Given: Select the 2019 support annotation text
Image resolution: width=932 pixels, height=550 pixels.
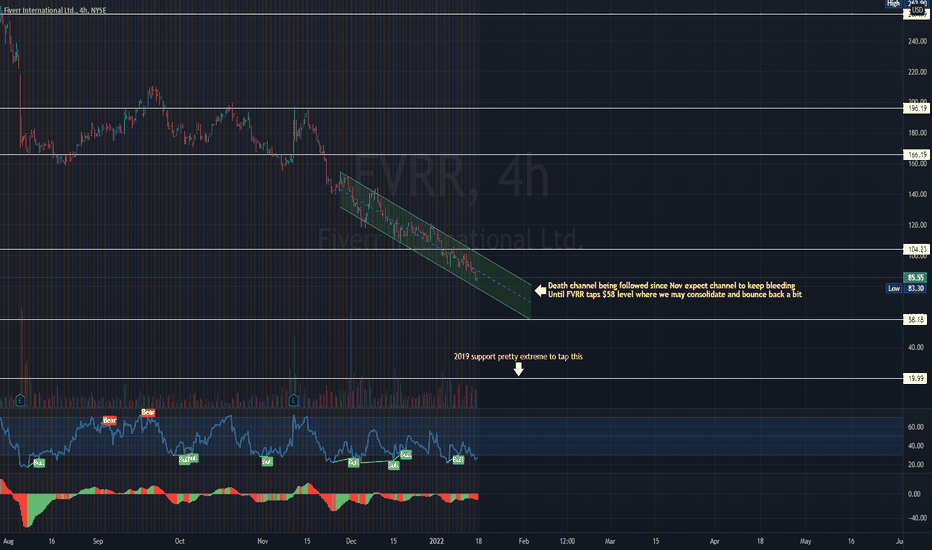Looking at the screenshot, I should [518, 357].
